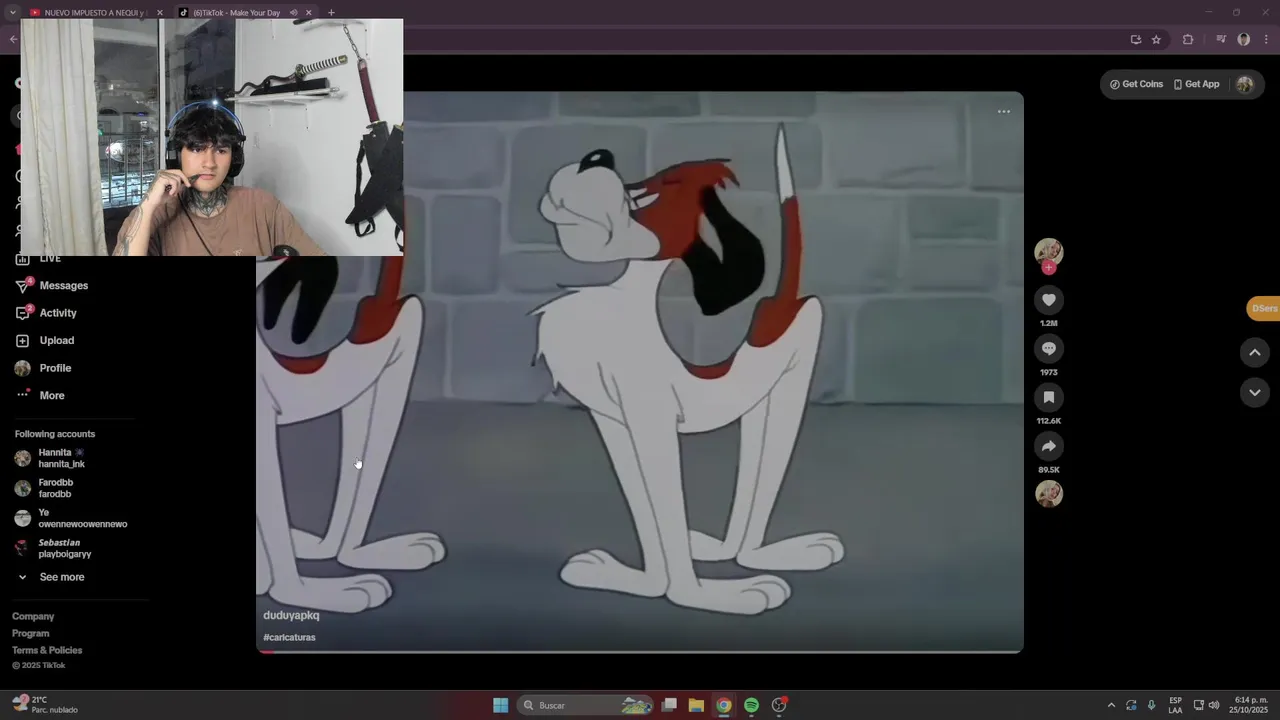Click taskbar Buscar search box
Image resolution: width=1280 pixels, height=720 pixels.
[585, 705]
